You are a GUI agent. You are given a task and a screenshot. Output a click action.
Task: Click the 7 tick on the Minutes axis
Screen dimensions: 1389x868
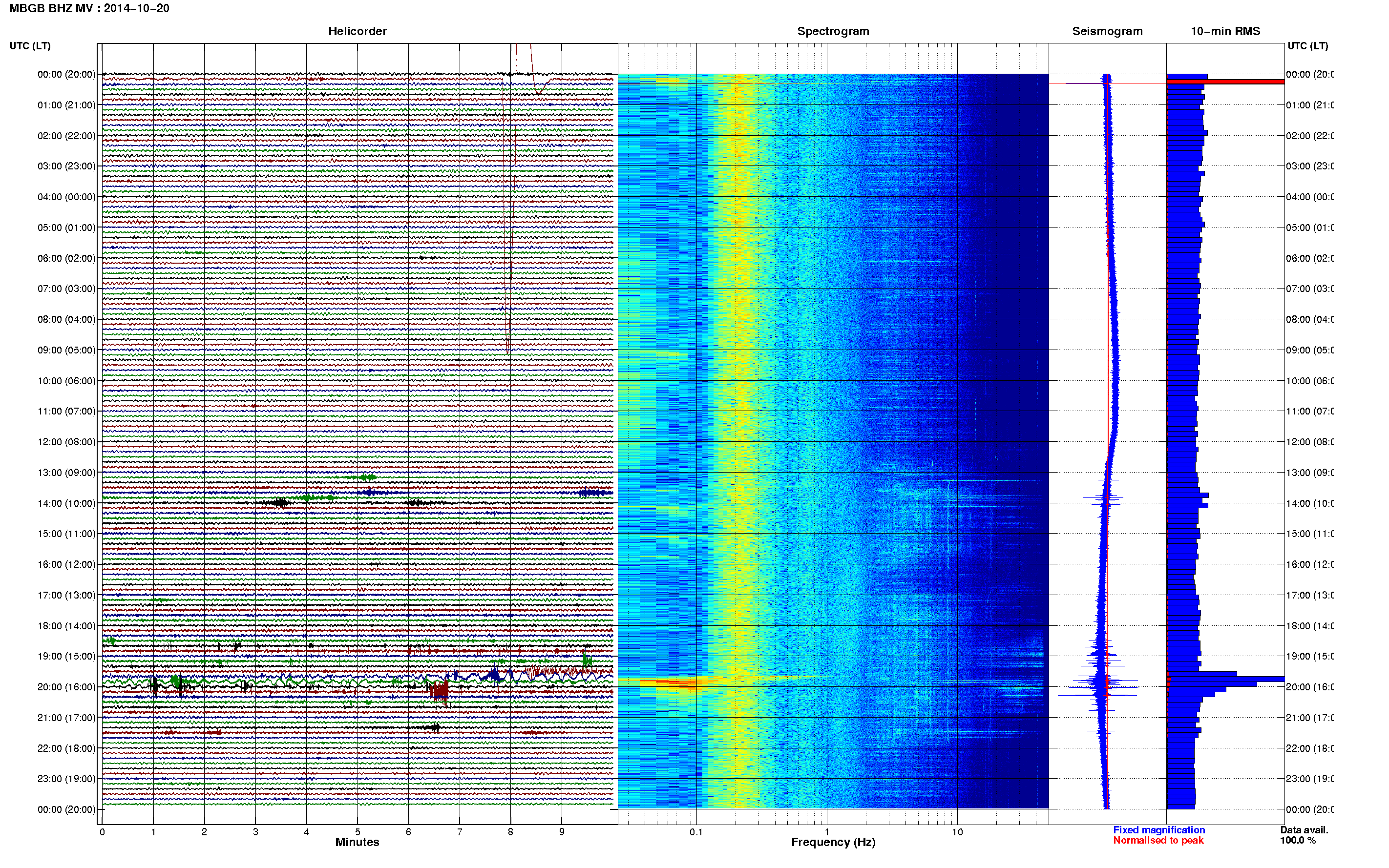tap(460, 832)
